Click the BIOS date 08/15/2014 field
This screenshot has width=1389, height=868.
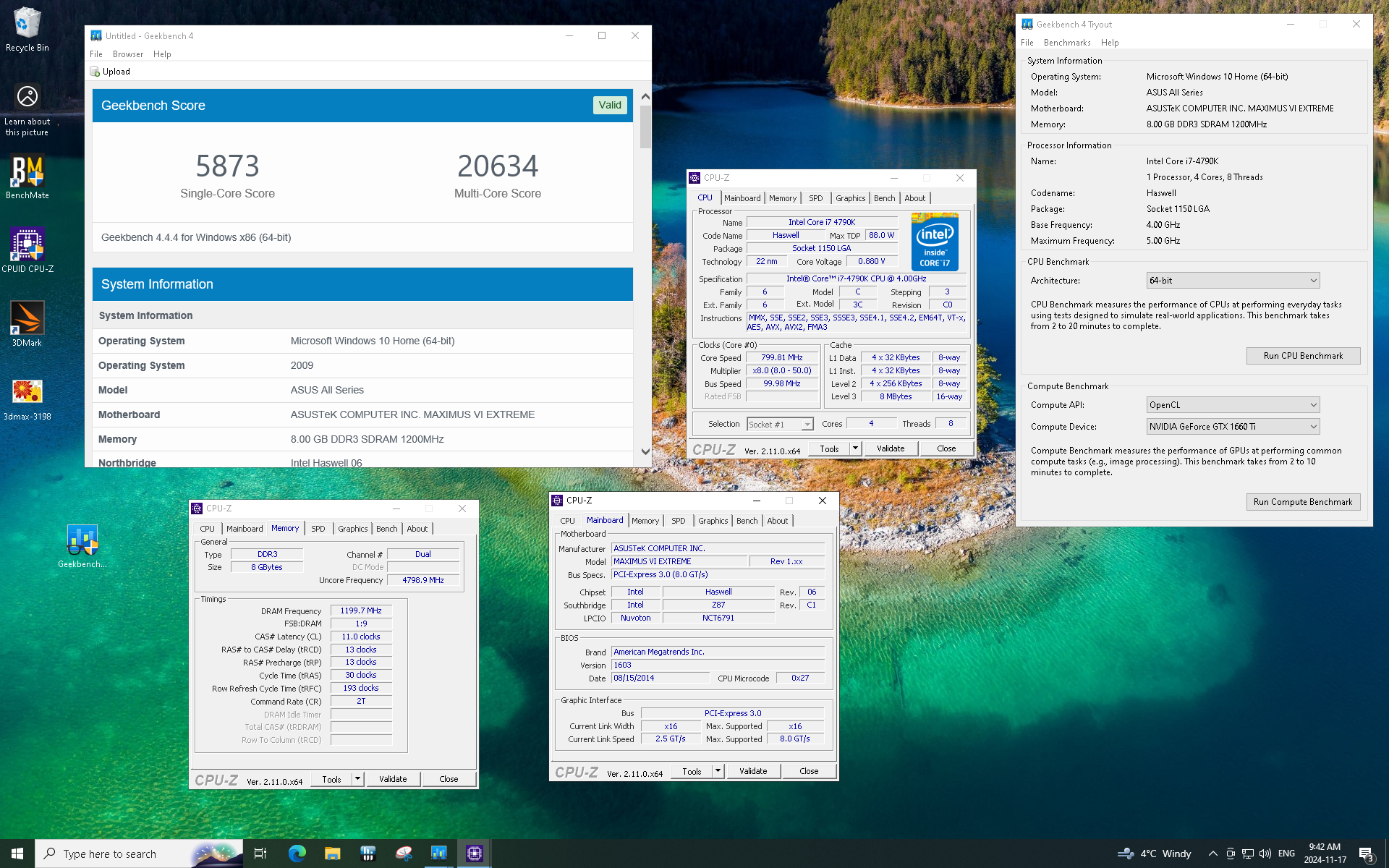[x=660, y=678]
